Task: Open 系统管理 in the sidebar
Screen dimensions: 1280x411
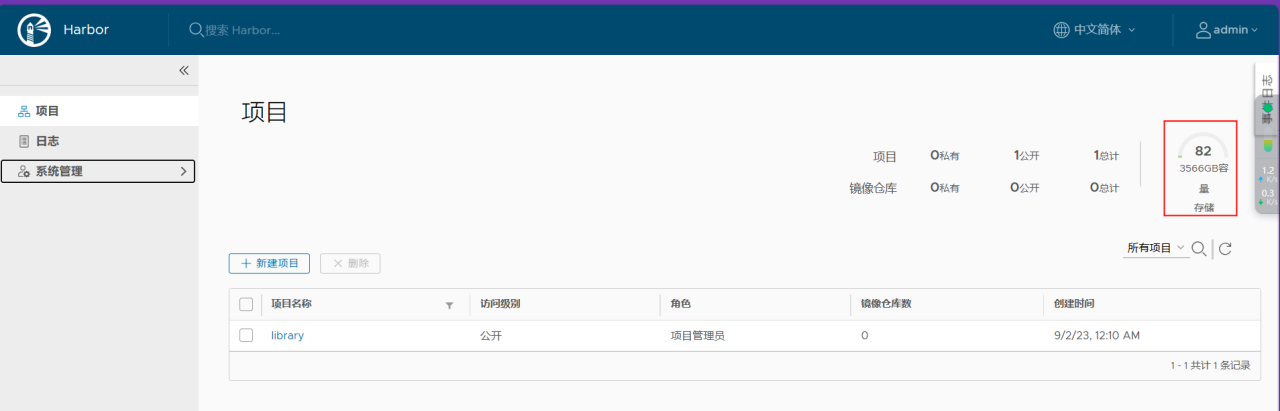Action: [98, 171]
